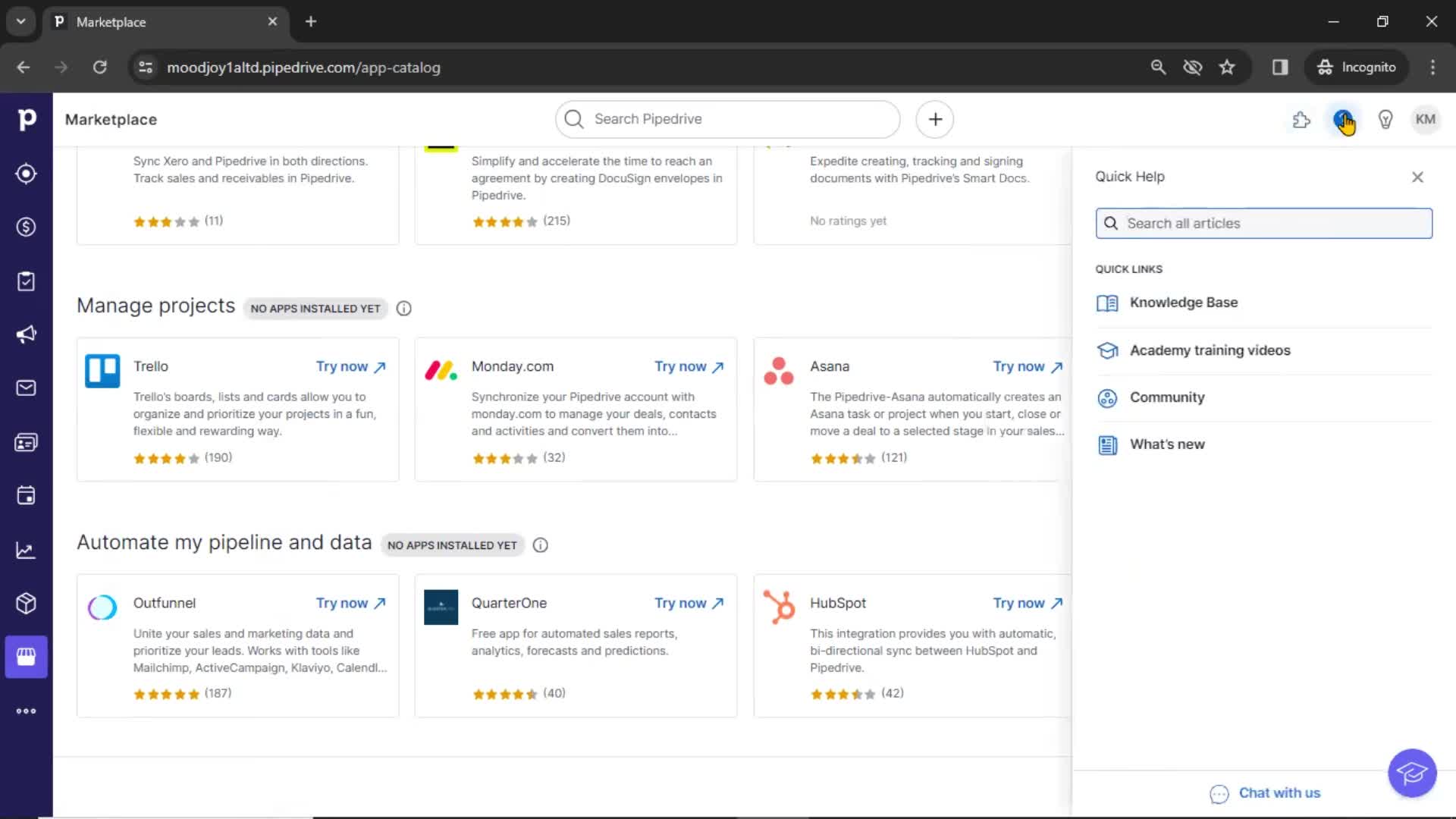Click the Trello app logo

(102, 371)
